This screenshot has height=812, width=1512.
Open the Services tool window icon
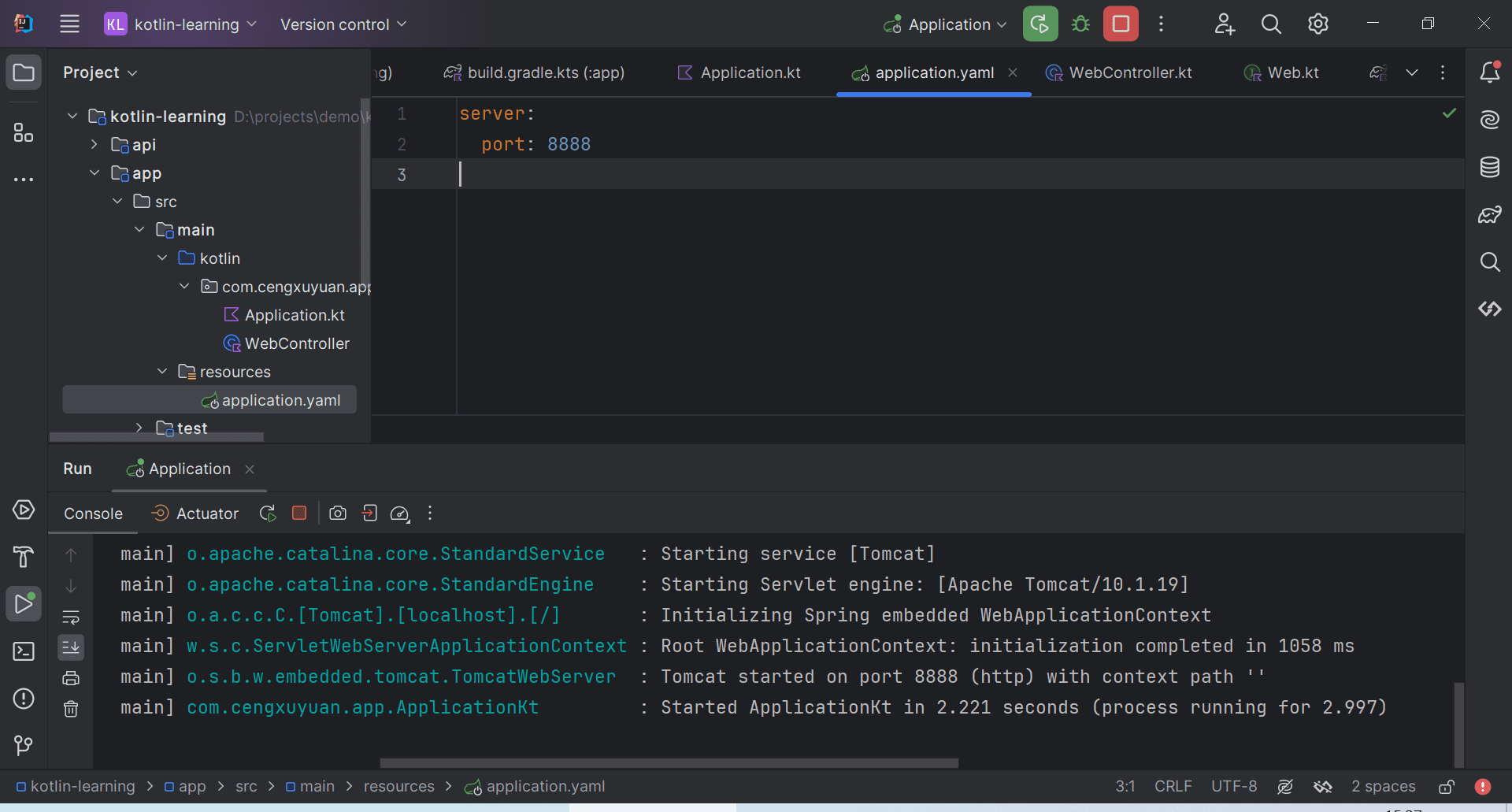[x=24, y=510]
